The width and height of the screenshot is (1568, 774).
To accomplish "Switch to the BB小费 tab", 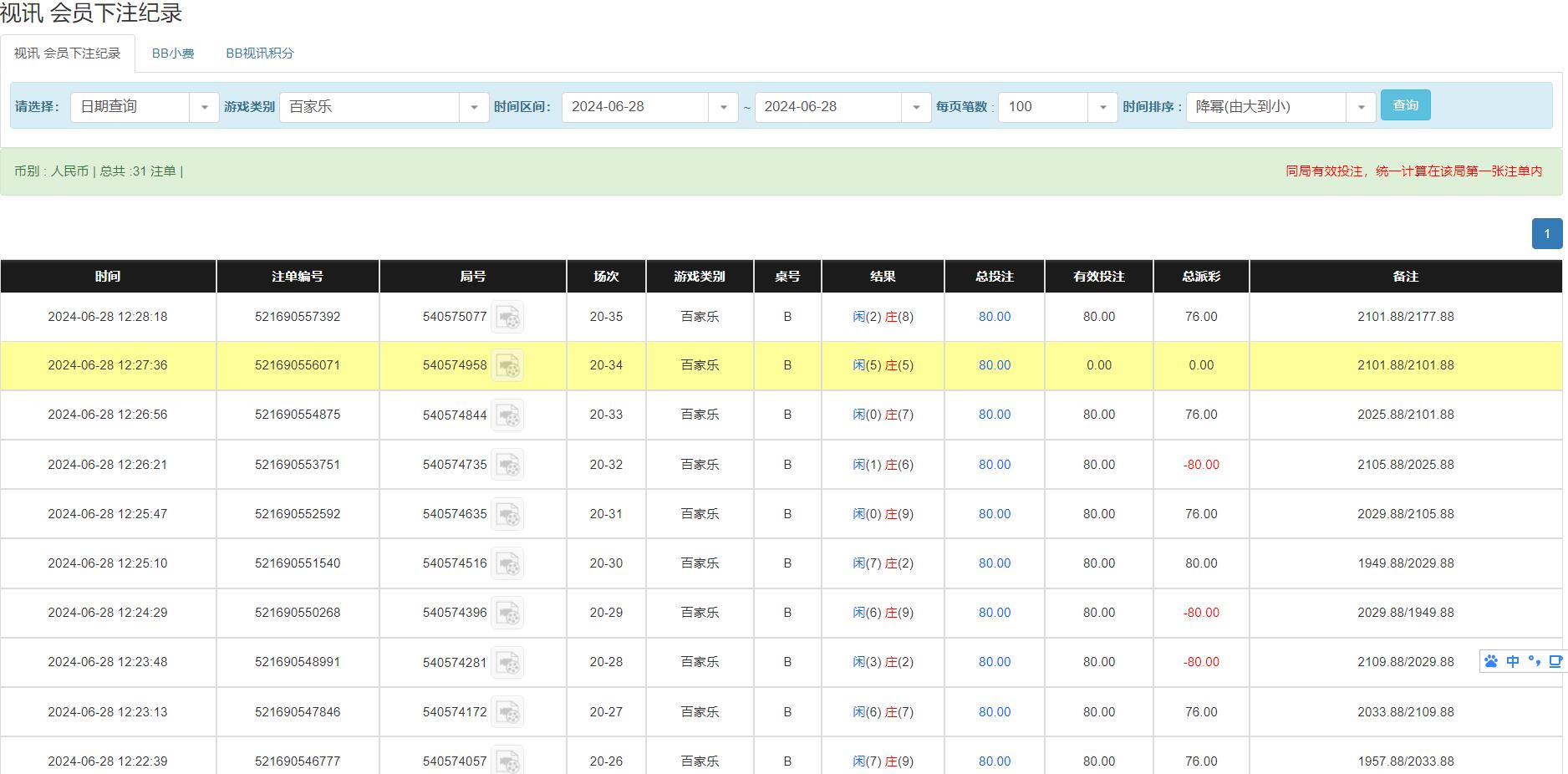I will 173,53.
